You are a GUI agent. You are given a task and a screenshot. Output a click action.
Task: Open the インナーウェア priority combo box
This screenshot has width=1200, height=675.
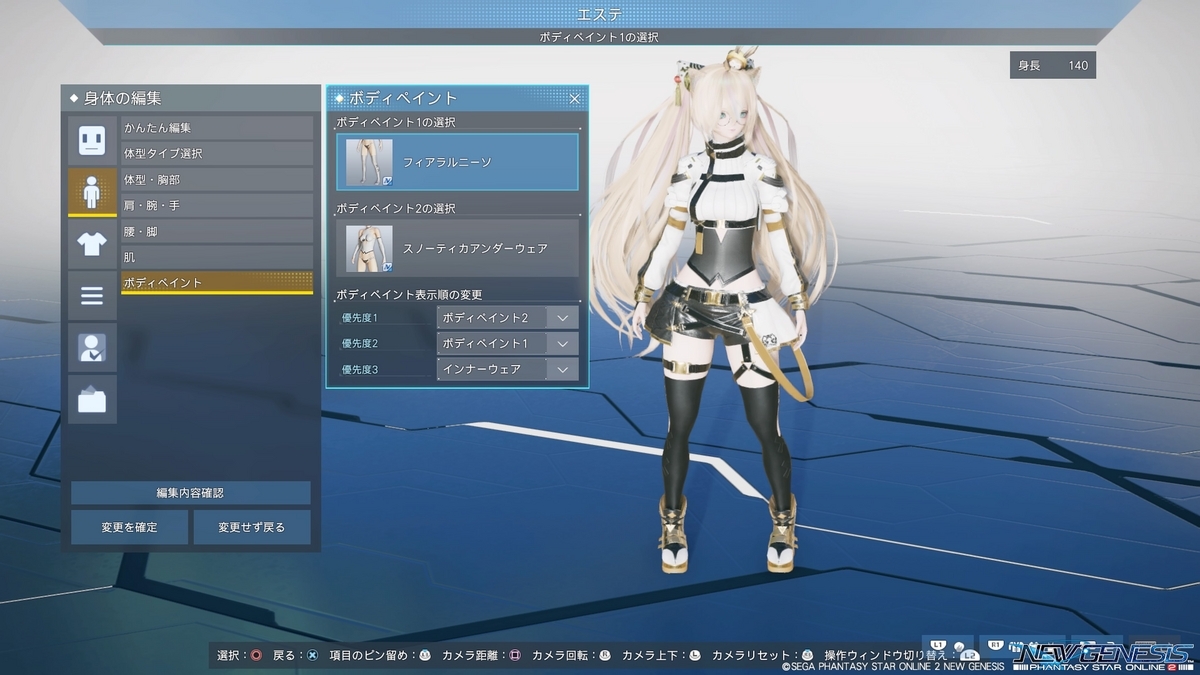tap(507, 369)
